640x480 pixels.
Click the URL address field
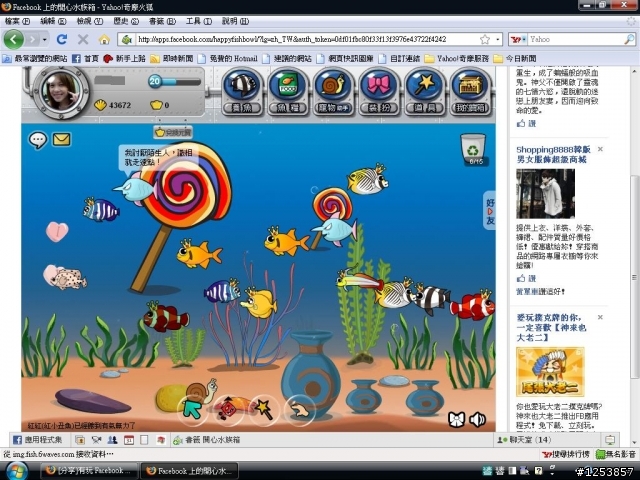click(306, 39)
